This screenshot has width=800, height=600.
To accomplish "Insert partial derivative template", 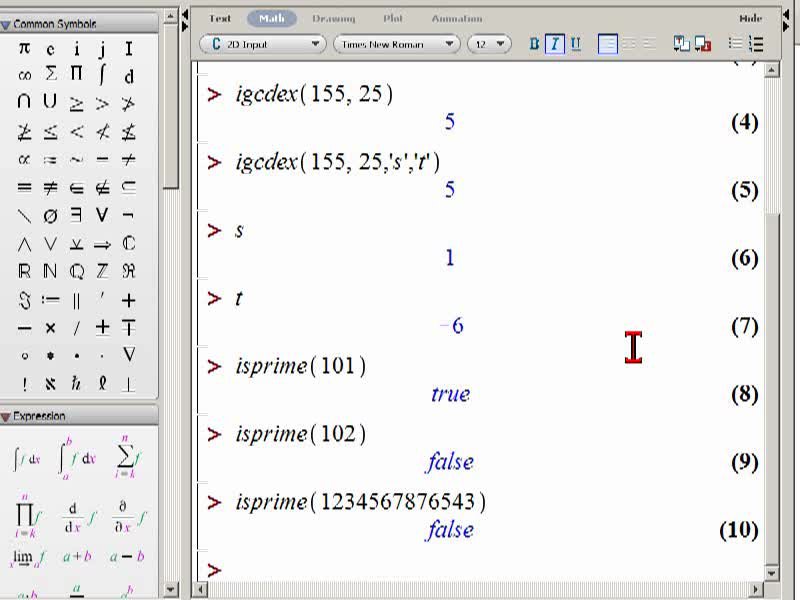I will click(x=128, y=517).
